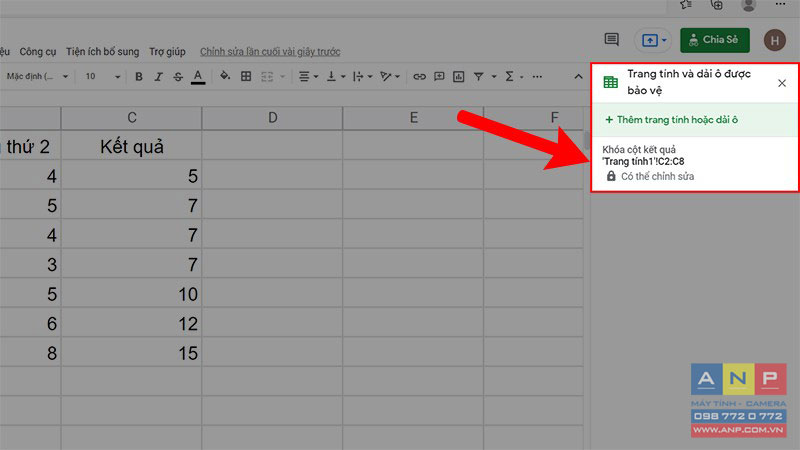Insert a comment

(439, 77)
